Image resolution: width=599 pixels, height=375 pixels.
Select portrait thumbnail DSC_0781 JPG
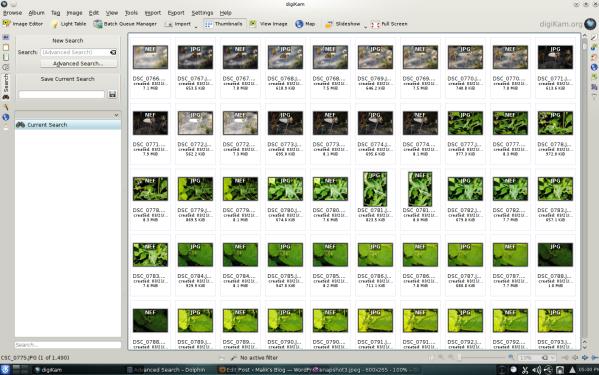tap(375, 189)
